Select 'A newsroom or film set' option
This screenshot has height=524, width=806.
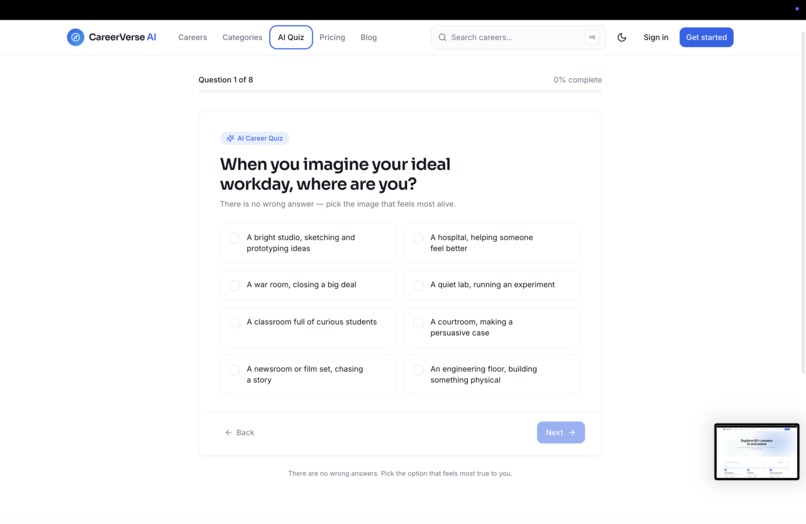point(308,374)
